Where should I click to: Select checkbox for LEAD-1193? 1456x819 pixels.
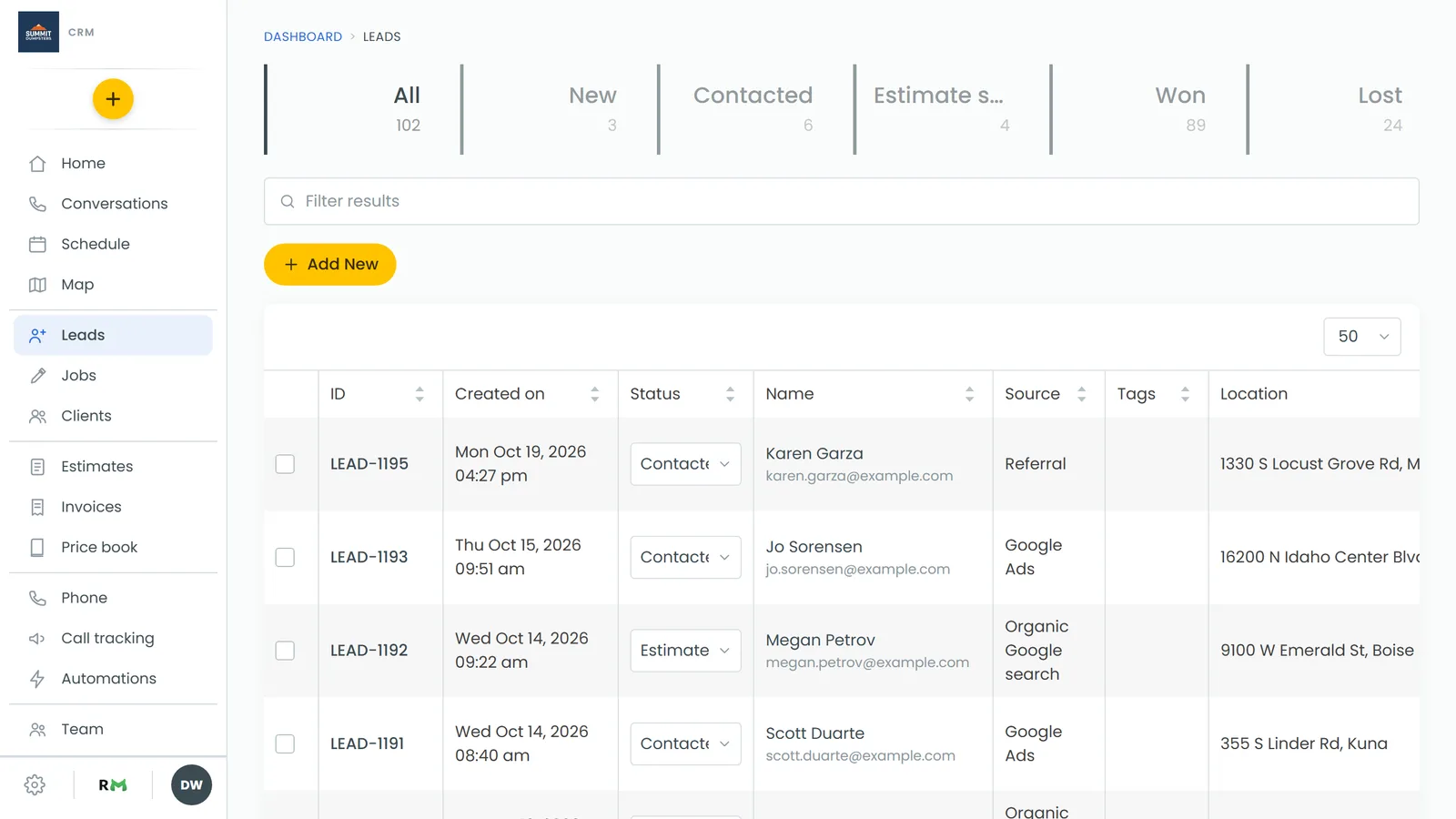pyautogui.click(x=285, y=557)
